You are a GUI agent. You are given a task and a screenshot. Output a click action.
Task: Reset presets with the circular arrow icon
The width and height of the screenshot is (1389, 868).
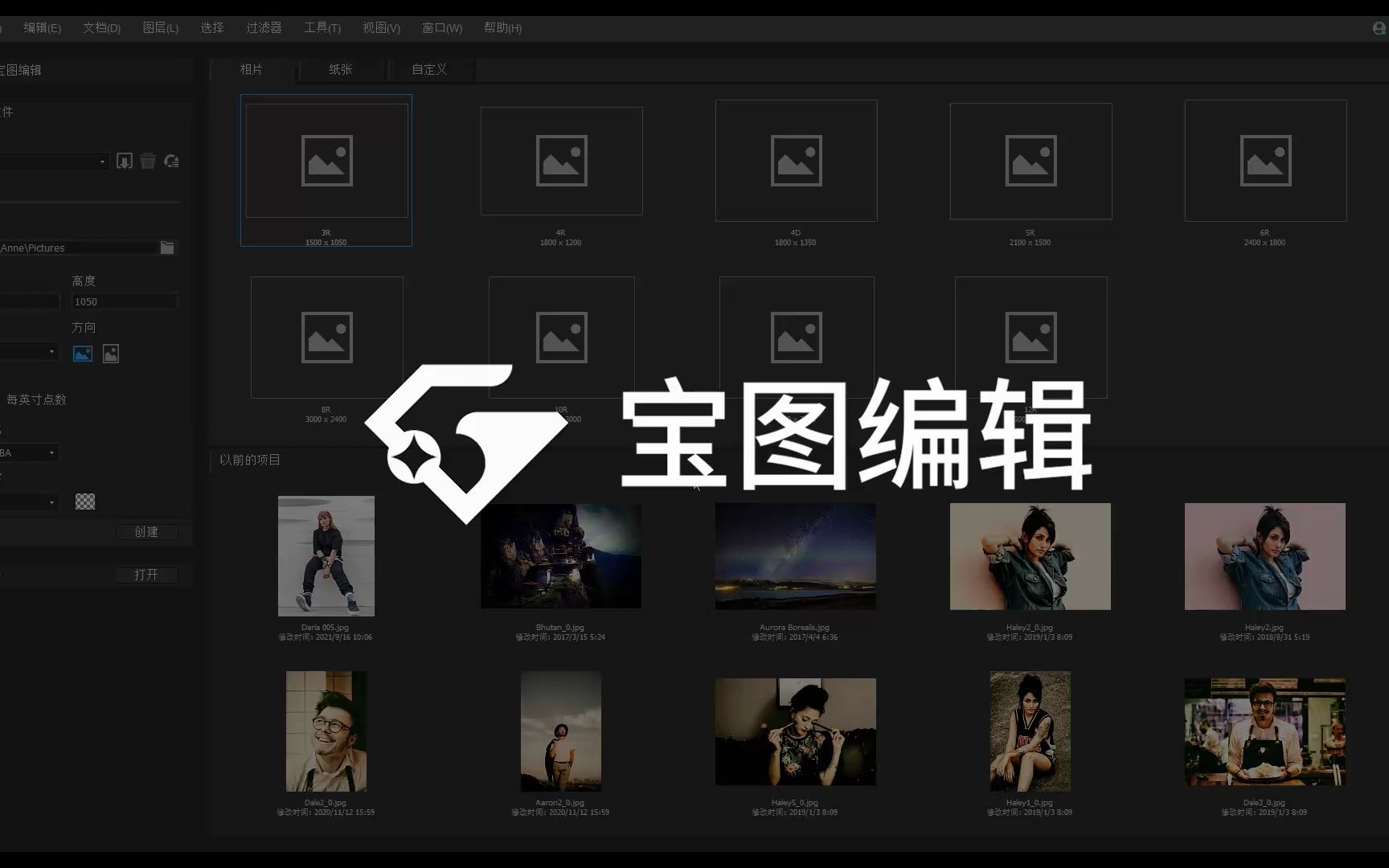171,162
